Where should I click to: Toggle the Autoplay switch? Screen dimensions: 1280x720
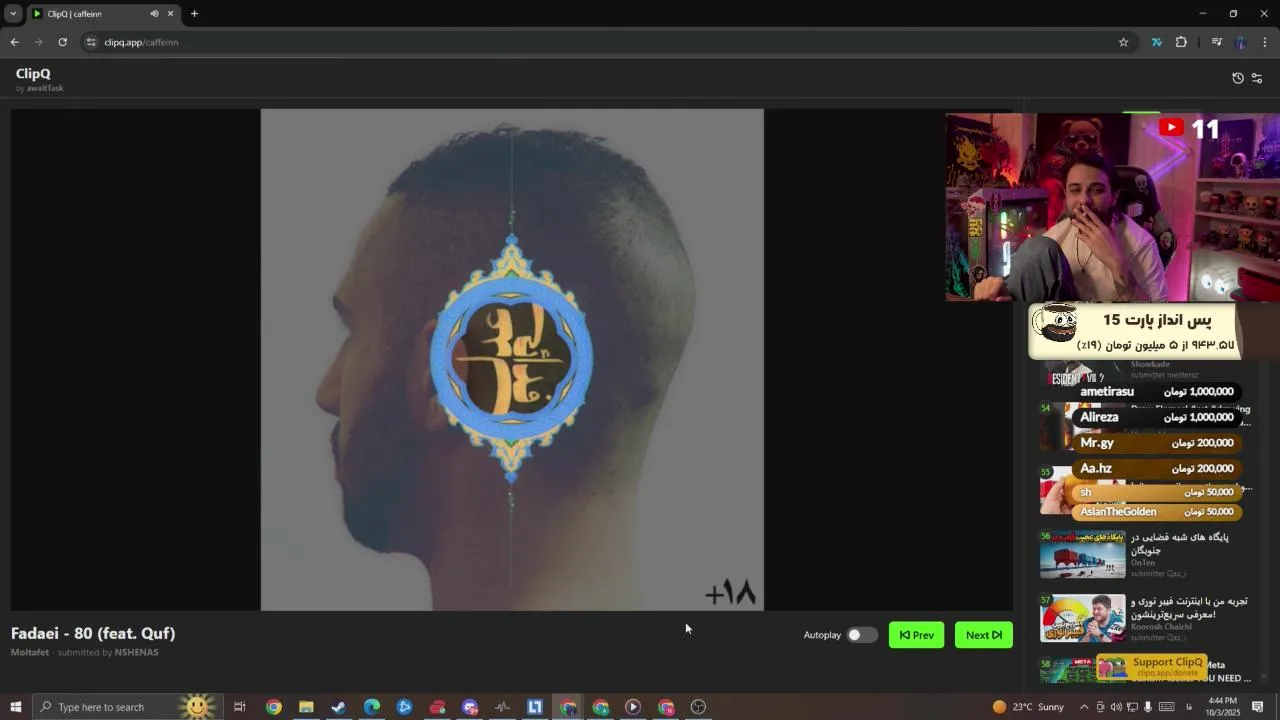click(862, 635)
